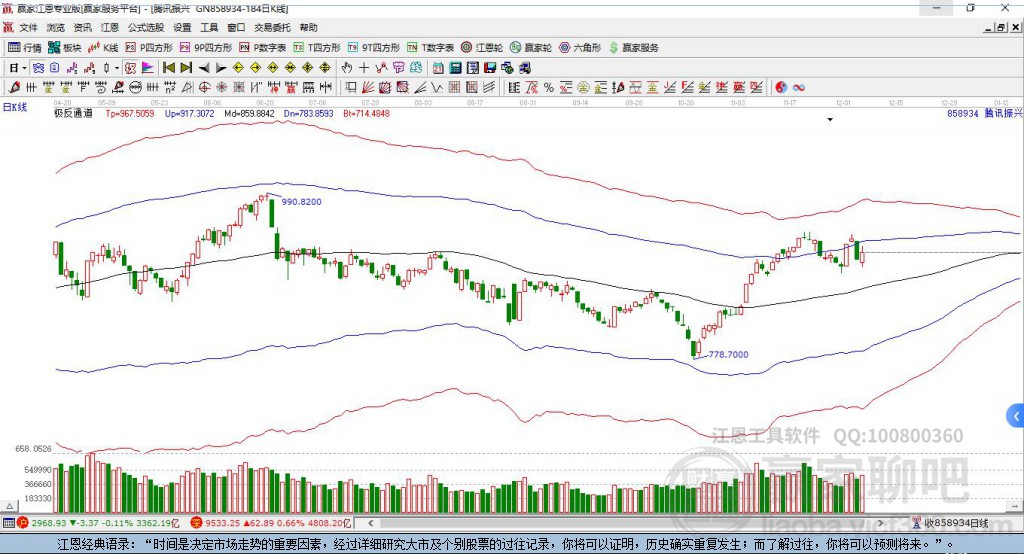The image size is (1024, 554).
Task: Jump to the first bar icon
Action: pyautogui.click(x=168, y=68)
